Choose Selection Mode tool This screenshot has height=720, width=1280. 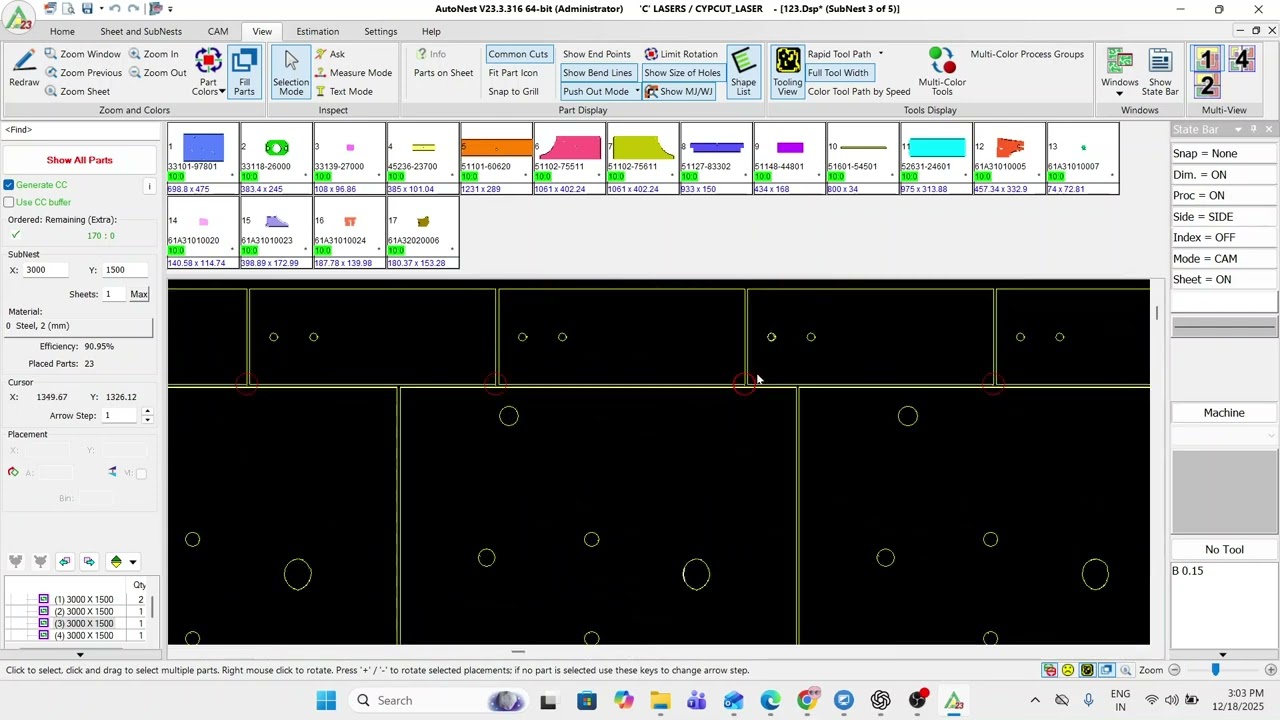tap(291, 72)
